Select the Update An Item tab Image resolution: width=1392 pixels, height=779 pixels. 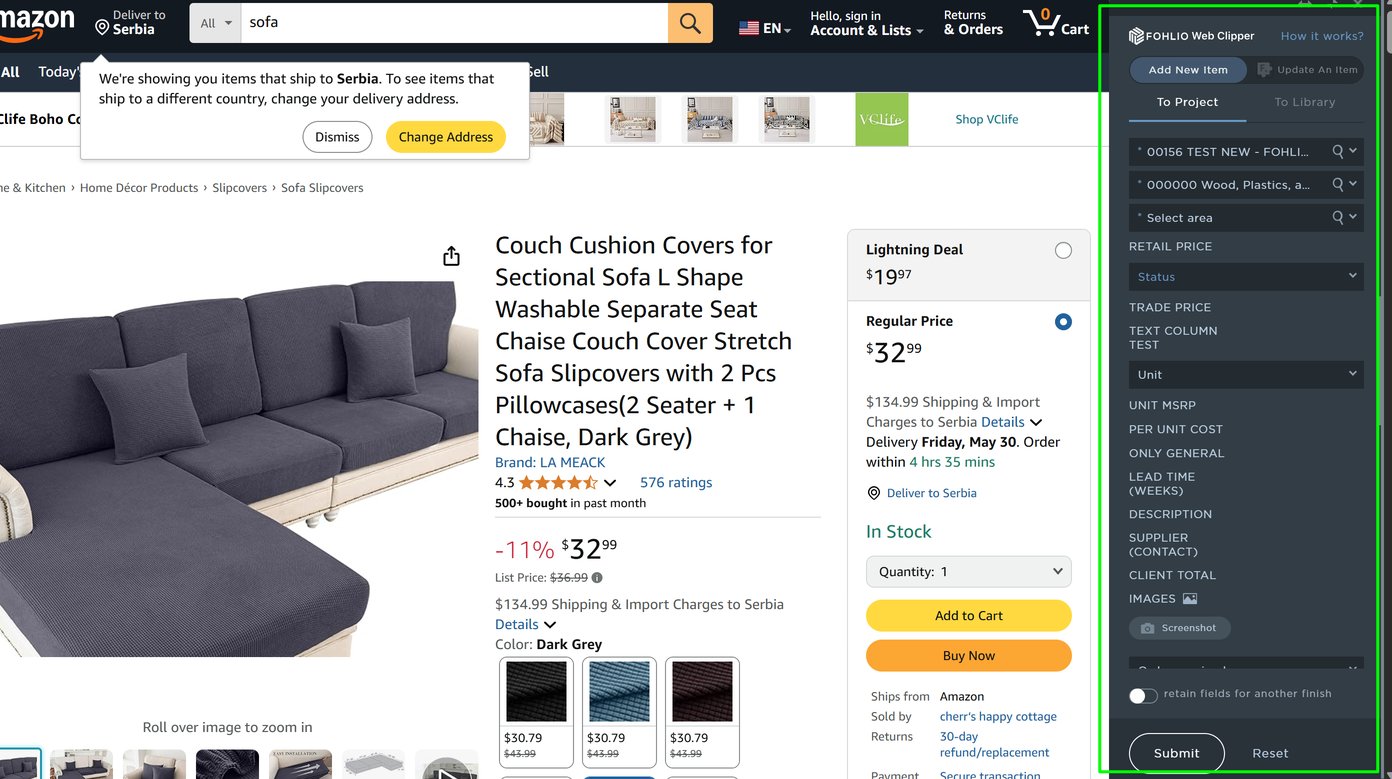(1308, 70)
